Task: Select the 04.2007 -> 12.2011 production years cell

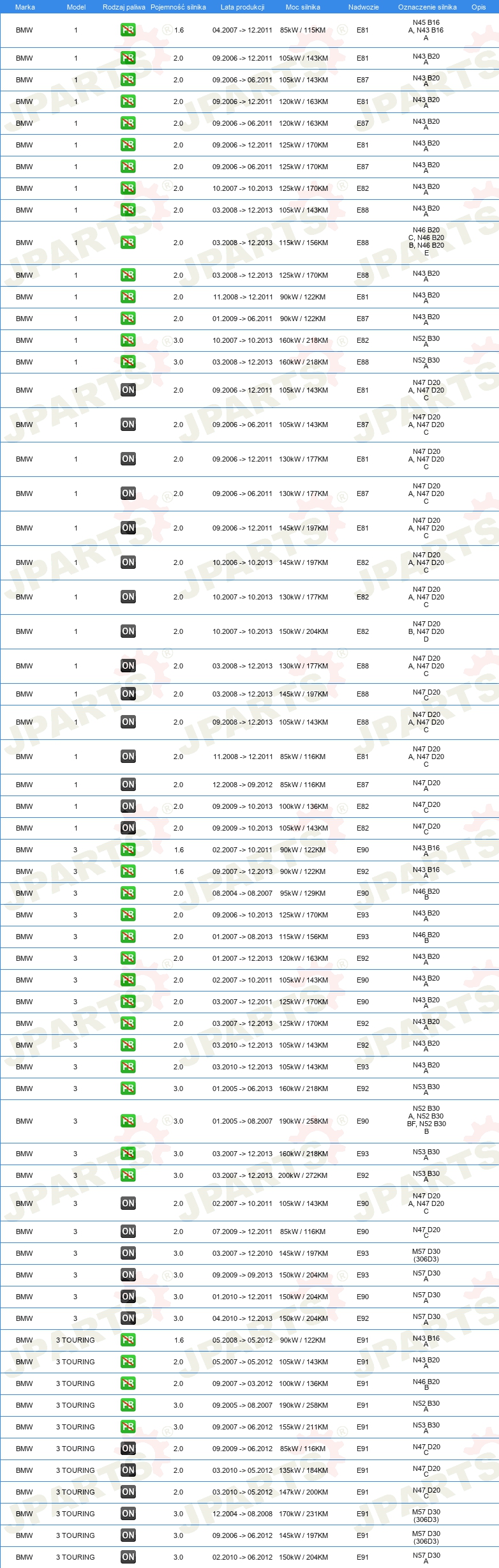Action: coord(242,30)
